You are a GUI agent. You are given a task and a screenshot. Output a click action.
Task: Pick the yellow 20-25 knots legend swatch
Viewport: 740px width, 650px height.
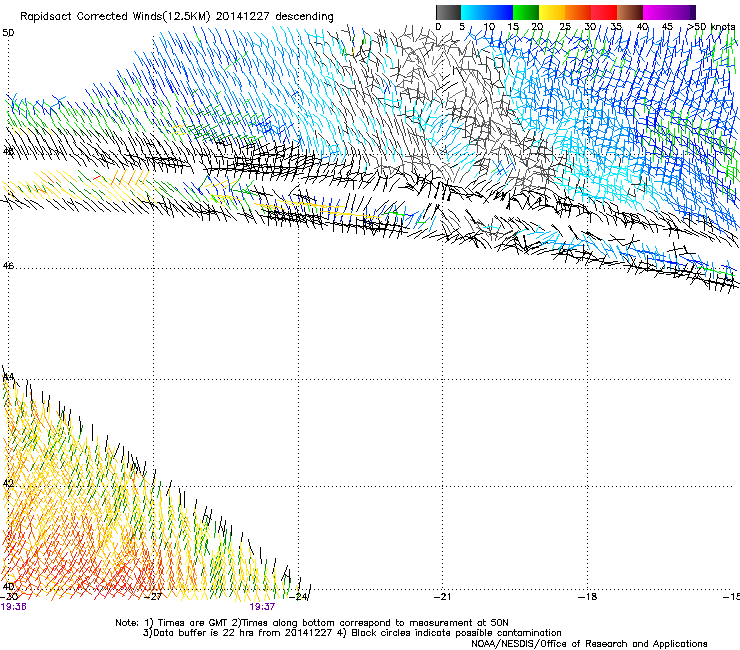552,12
